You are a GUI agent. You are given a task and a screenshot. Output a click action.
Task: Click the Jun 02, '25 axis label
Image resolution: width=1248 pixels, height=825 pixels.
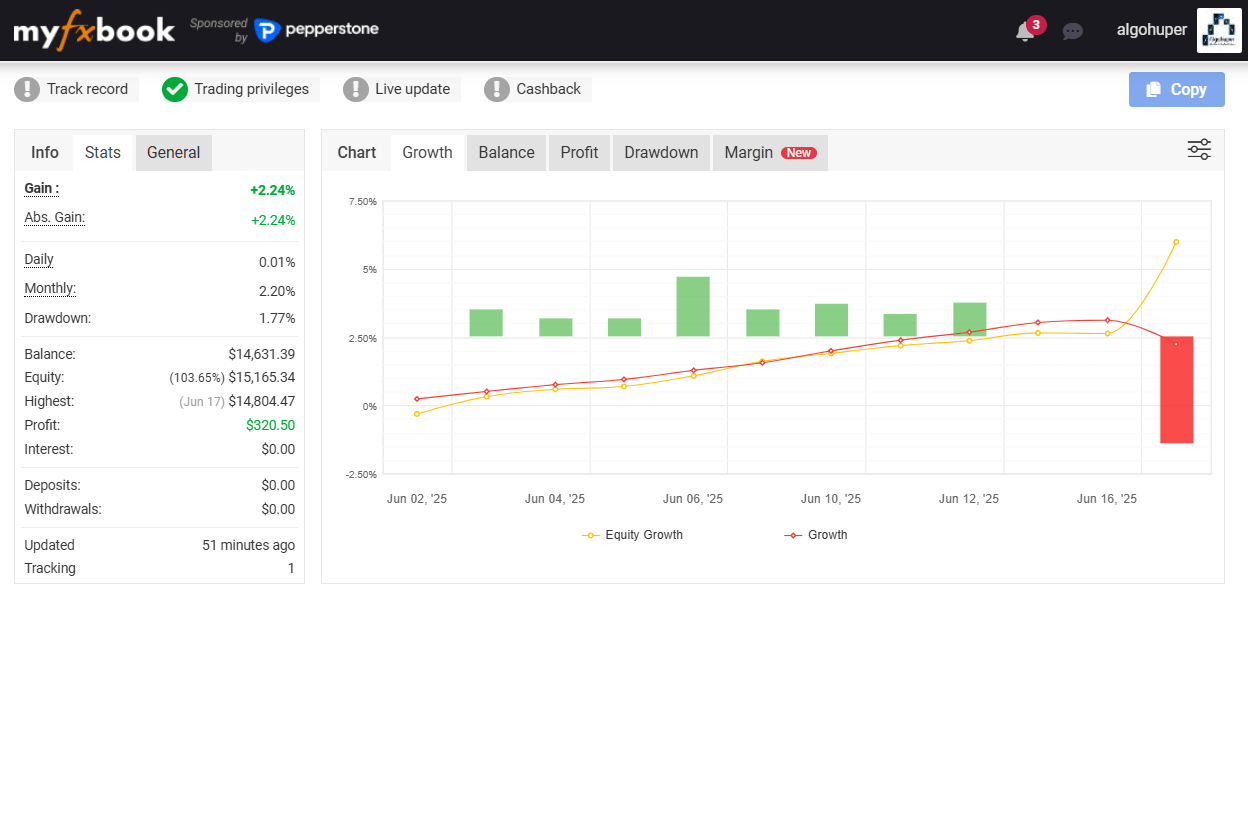[417, 499]
